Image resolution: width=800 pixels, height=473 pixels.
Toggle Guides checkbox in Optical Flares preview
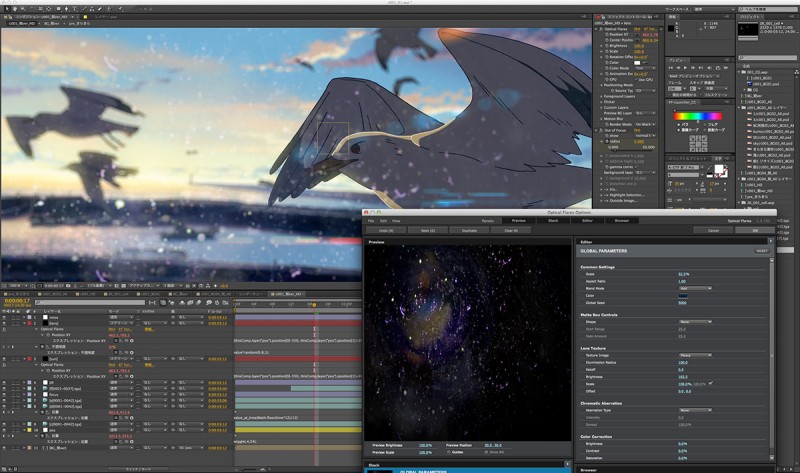[x=448, y=452]
